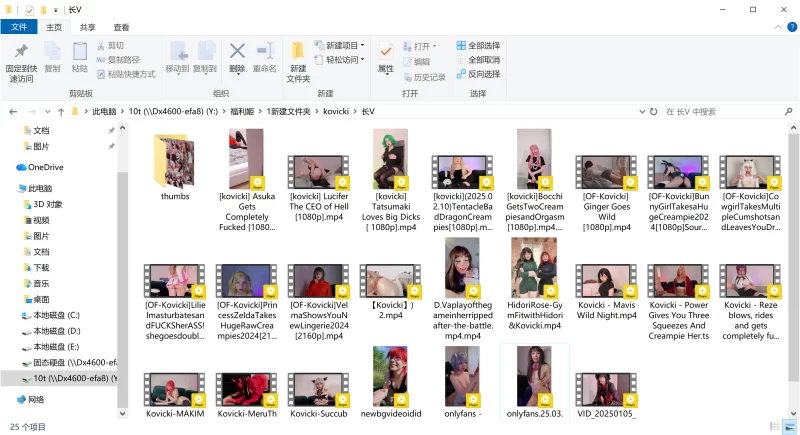Select OneDrive in navigation pane
Viewport: 800px width, 435px height.
pyautogui.click(x=40, y=167)
